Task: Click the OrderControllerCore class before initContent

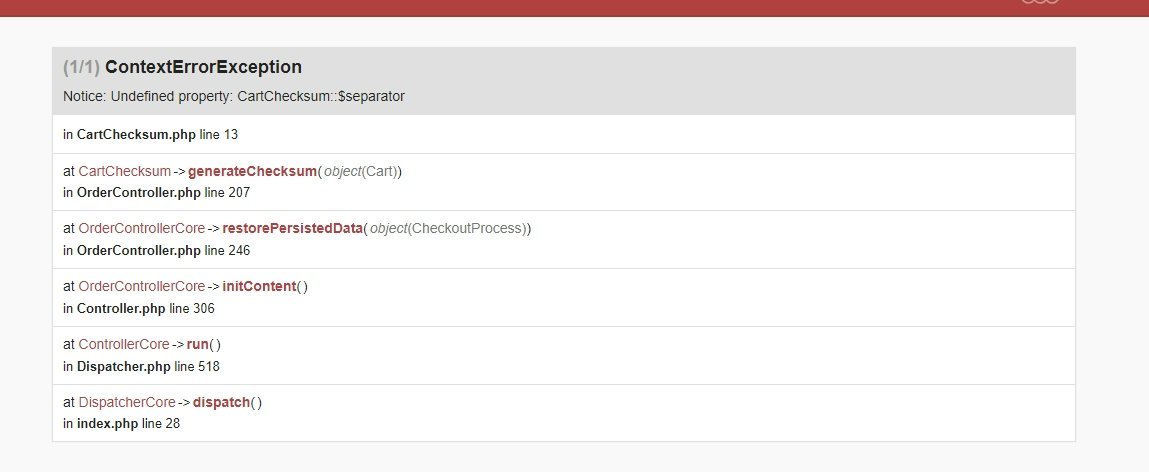Action: [x=141, y=287]
